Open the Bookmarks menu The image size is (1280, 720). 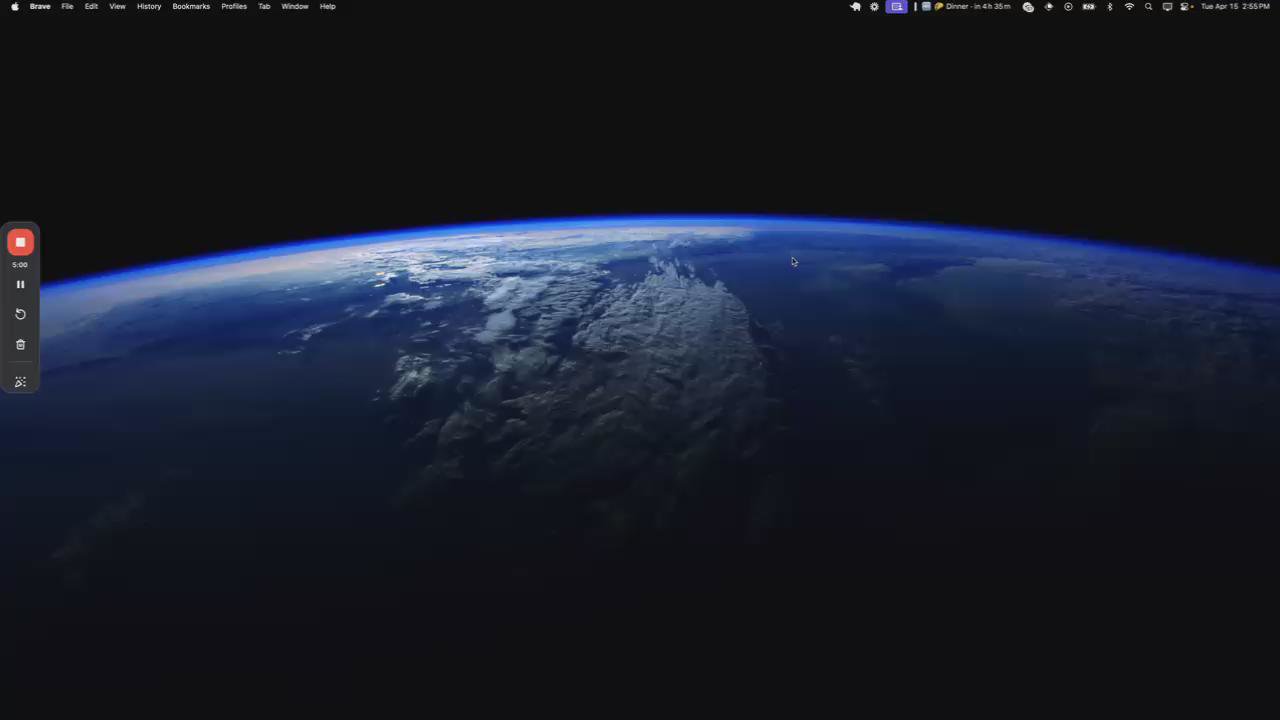point(191,6)
